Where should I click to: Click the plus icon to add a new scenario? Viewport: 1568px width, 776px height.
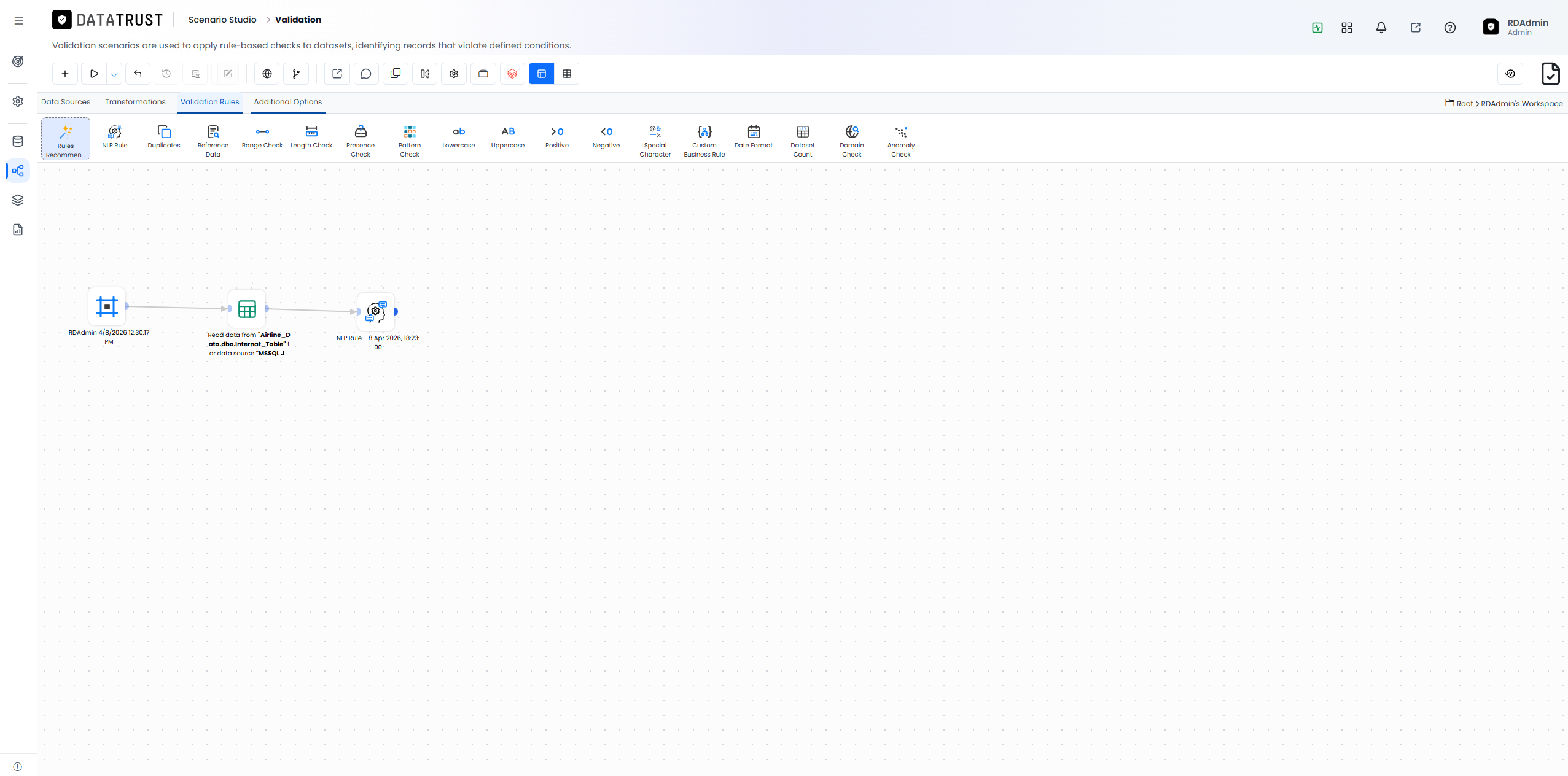click(65, 74)
